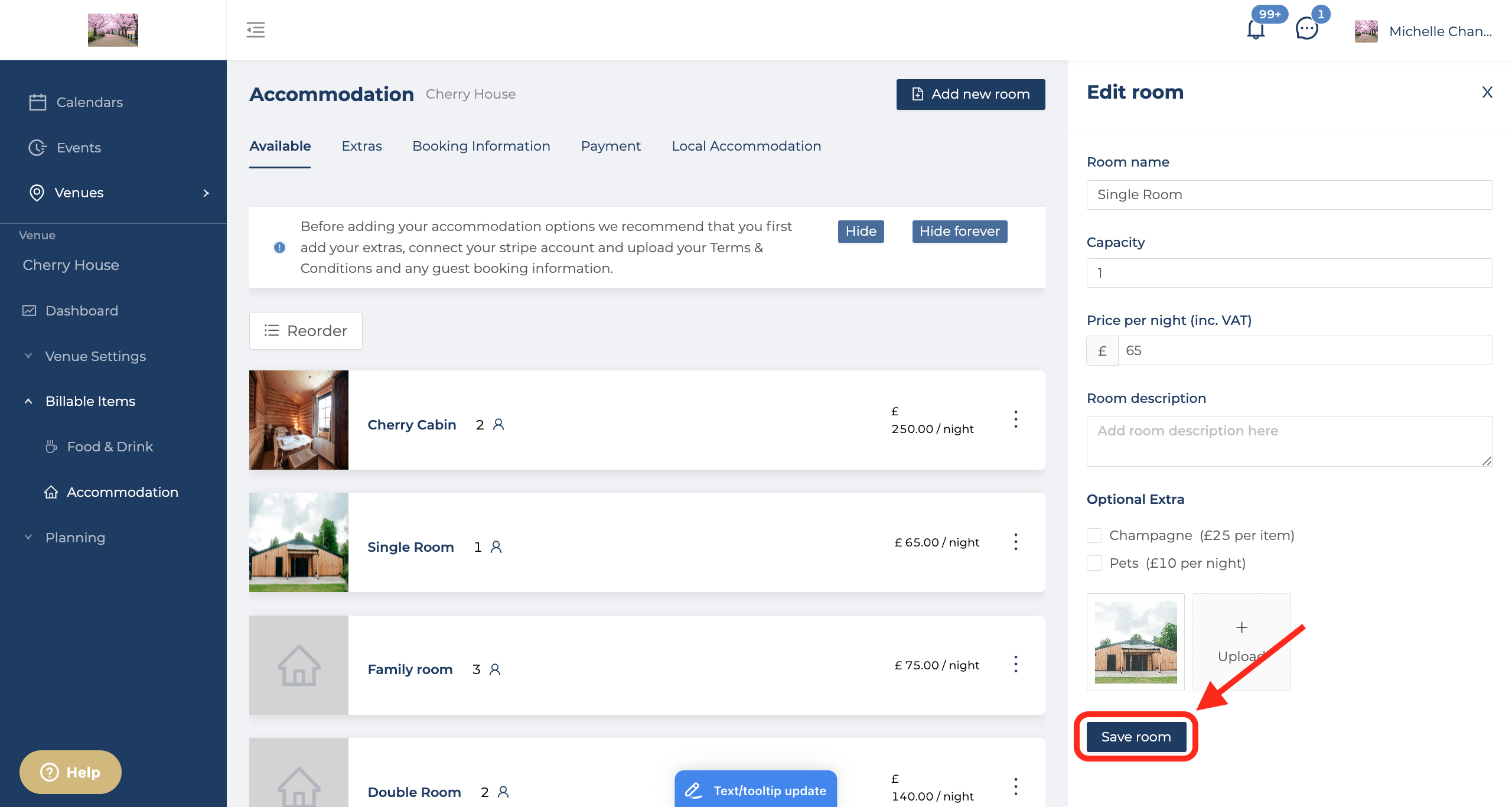Image resolution: width=1512 pixels, height=807 pixels.
Task: Switch to the Available tab
Action: pyautogui.click(x=280, y=146)
